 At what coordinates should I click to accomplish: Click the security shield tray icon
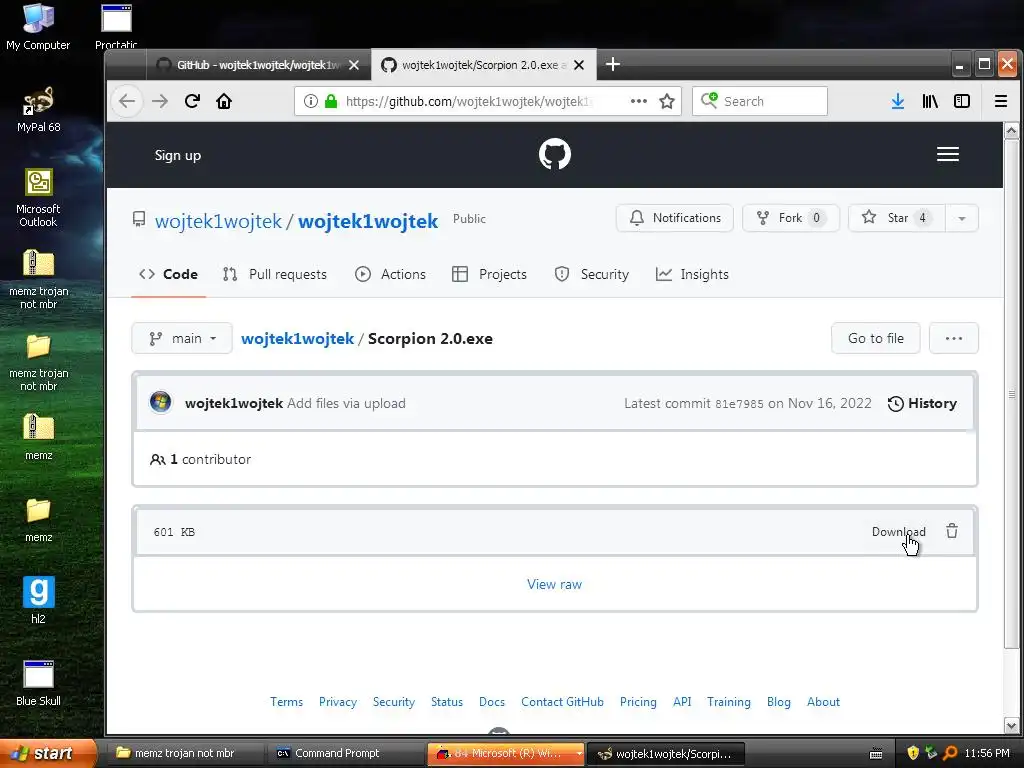pos(913,753)
